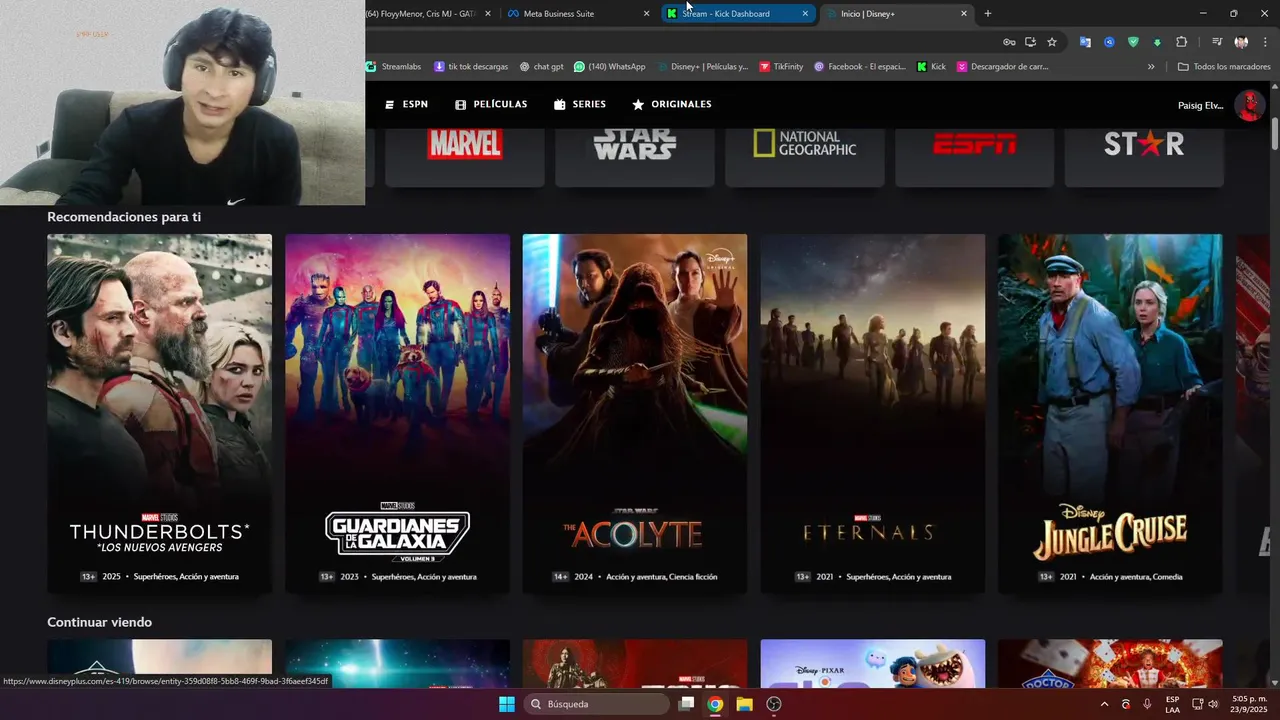Open Guardianes de la Galaxia Volumen 3 poster
The width and height of the screenshot is (1280, 720).
(x=397, y=413)
